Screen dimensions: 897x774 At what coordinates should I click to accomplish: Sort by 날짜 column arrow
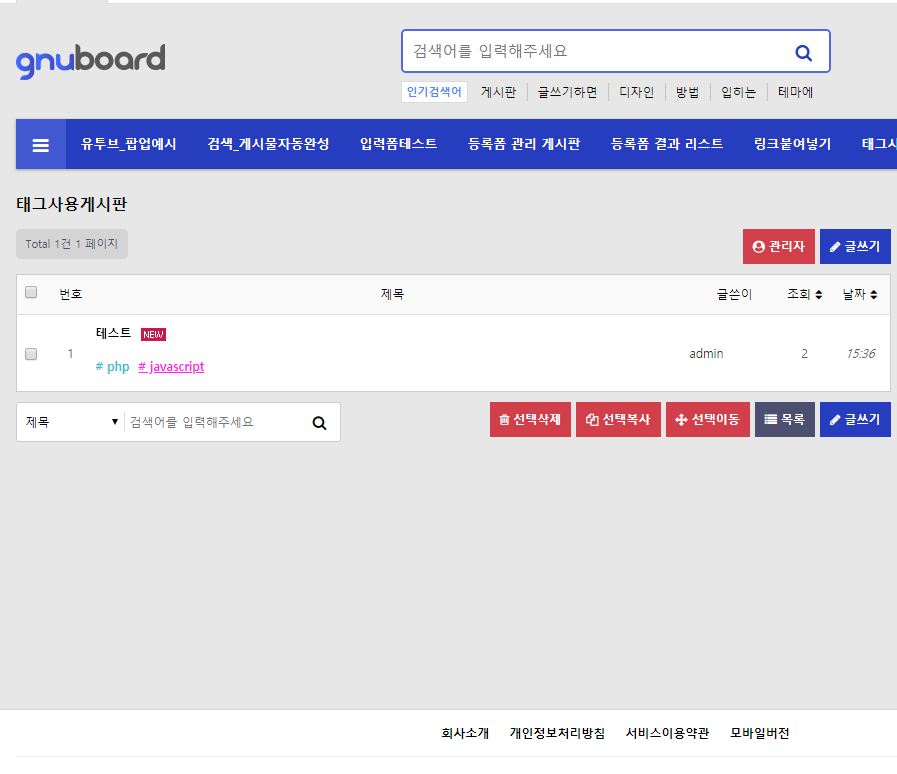click(x=874, y=295)
